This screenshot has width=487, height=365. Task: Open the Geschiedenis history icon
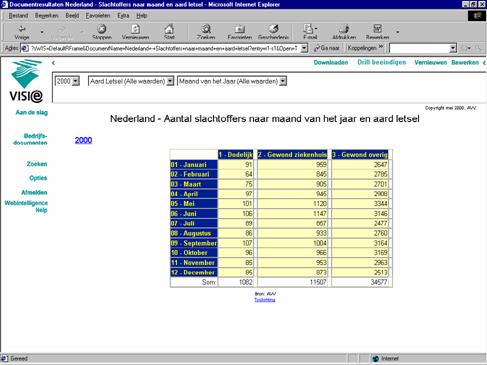tap(273, 29)
